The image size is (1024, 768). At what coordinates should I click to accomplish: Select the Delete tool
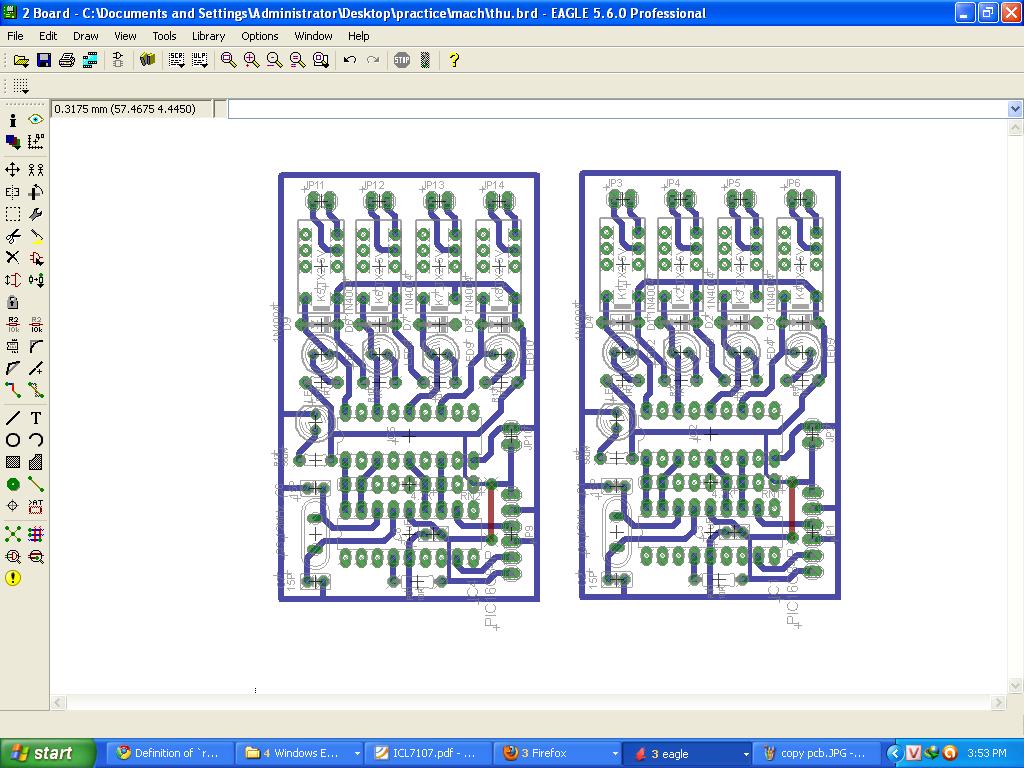pyautogui.click(x=12, y=257)
